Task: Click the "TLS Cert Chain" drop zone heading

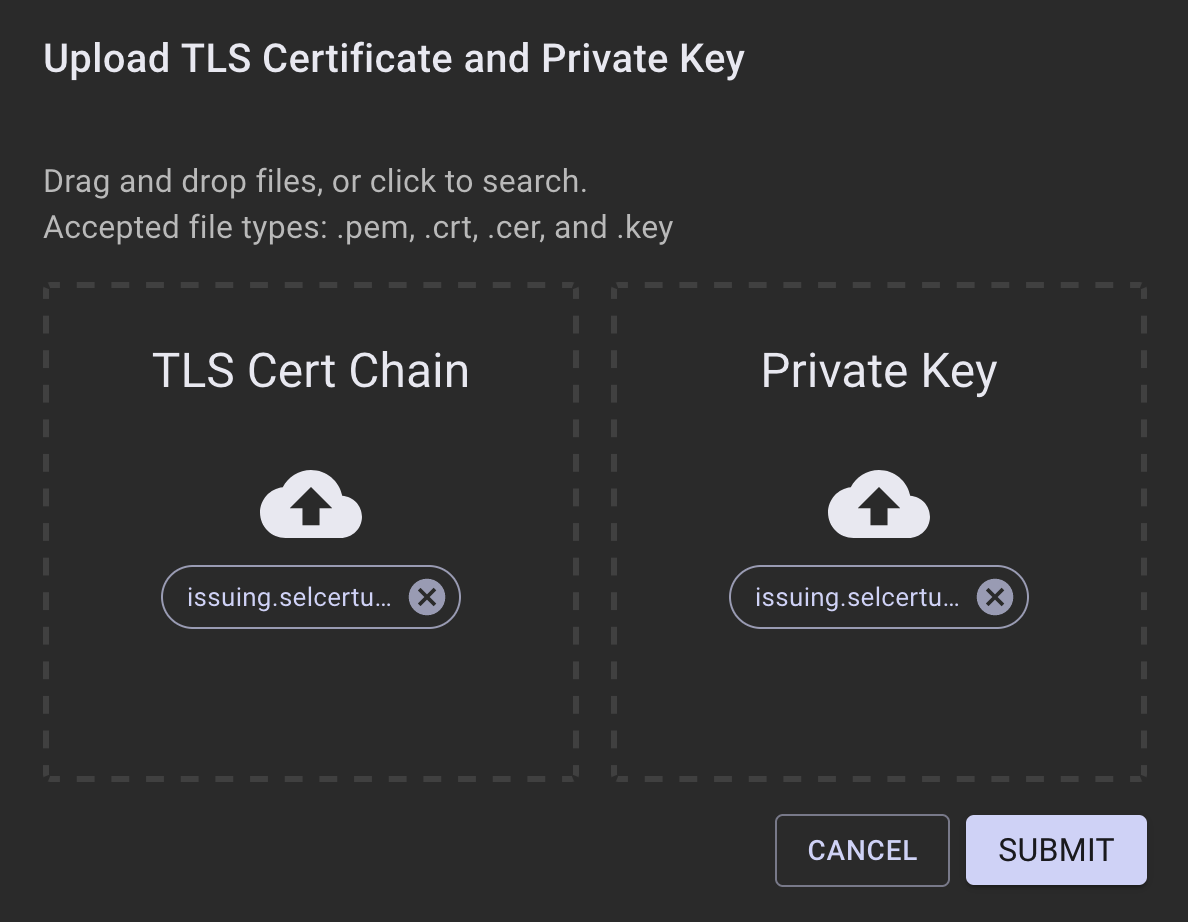Action: pyautogui.click(x=311, y=371)
